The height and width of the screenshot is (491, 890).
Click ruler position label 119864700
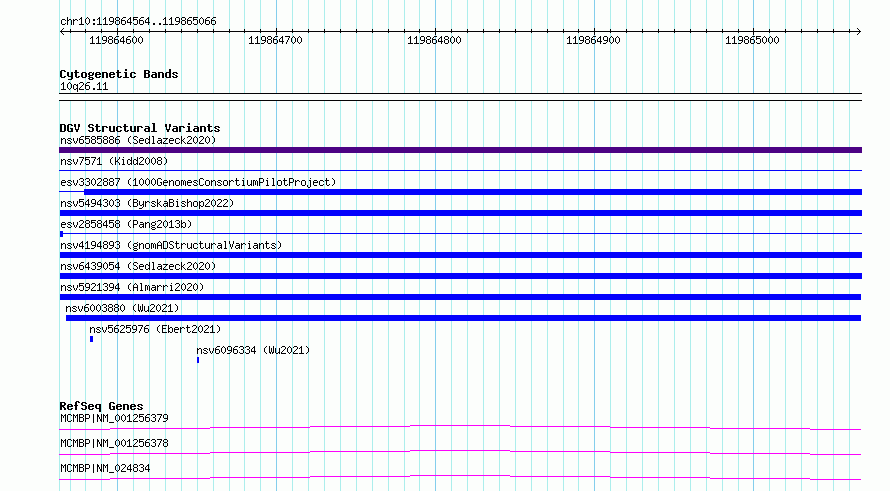[x=275, y=40]
